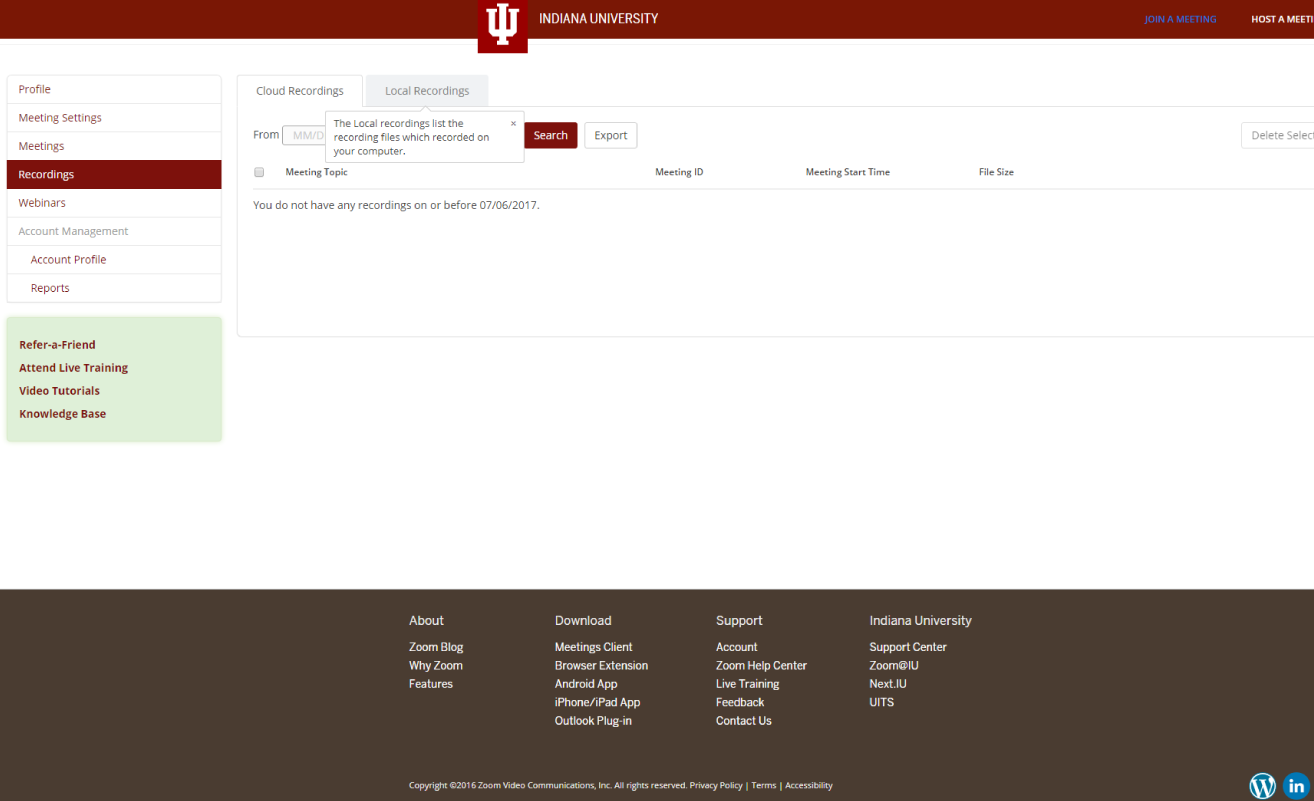Viewport: 1314px width, 801px height.
Task: Click the Delete Selected button
Action: coord(1278,135)
